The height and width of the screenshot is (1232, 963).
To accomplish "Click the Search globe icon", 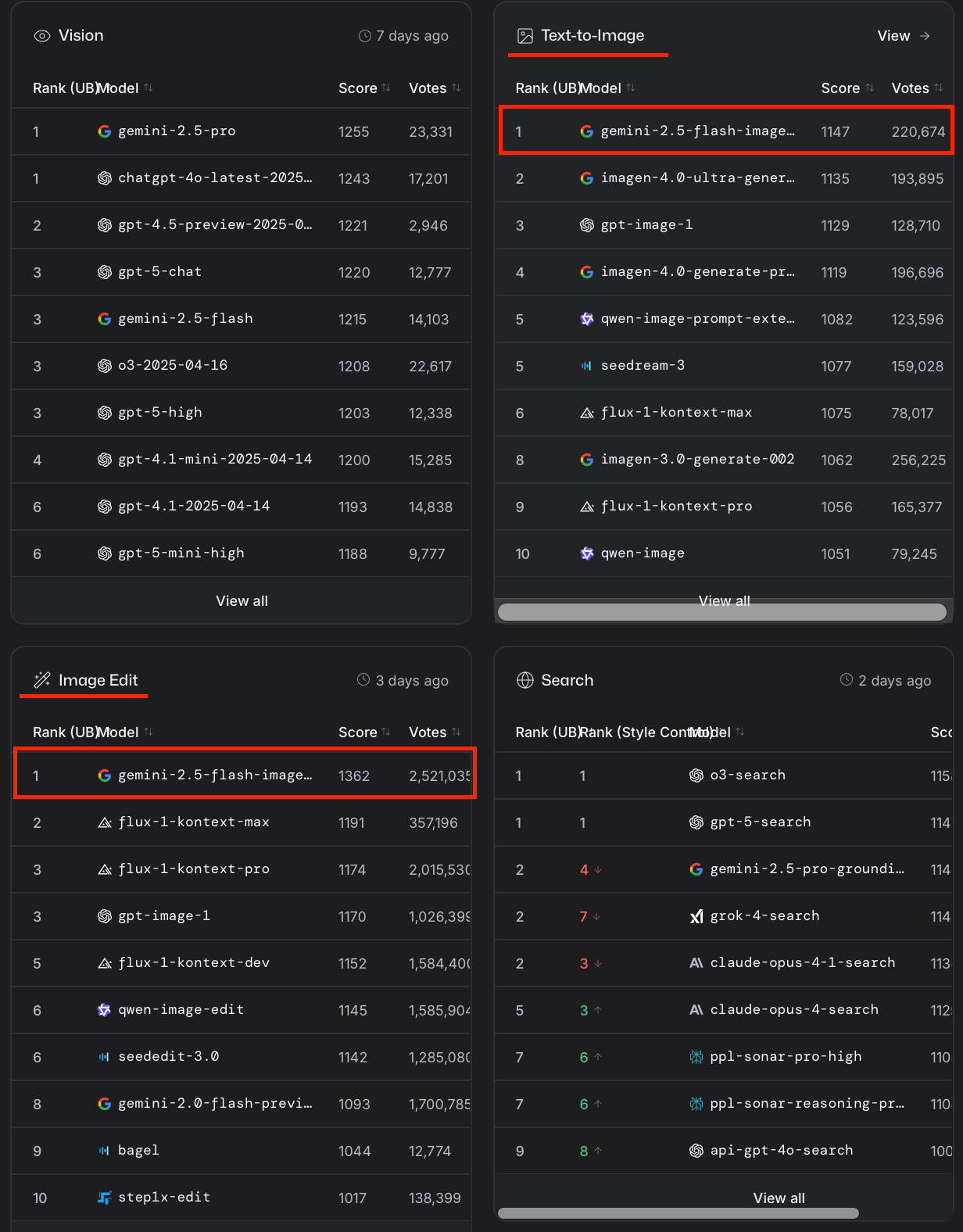I will point(525,680).
